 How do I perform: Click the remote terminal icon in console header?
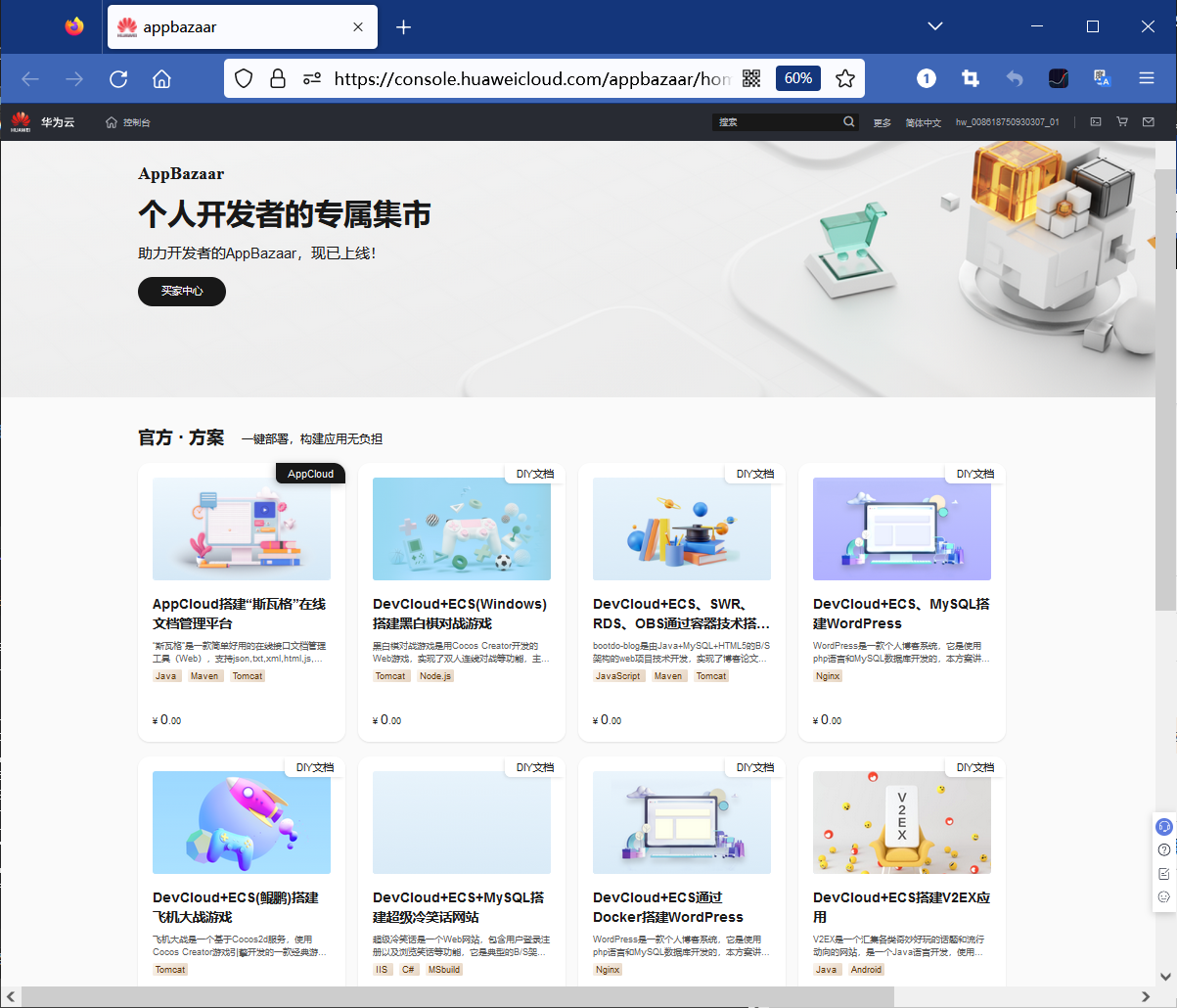point(1095,121)
